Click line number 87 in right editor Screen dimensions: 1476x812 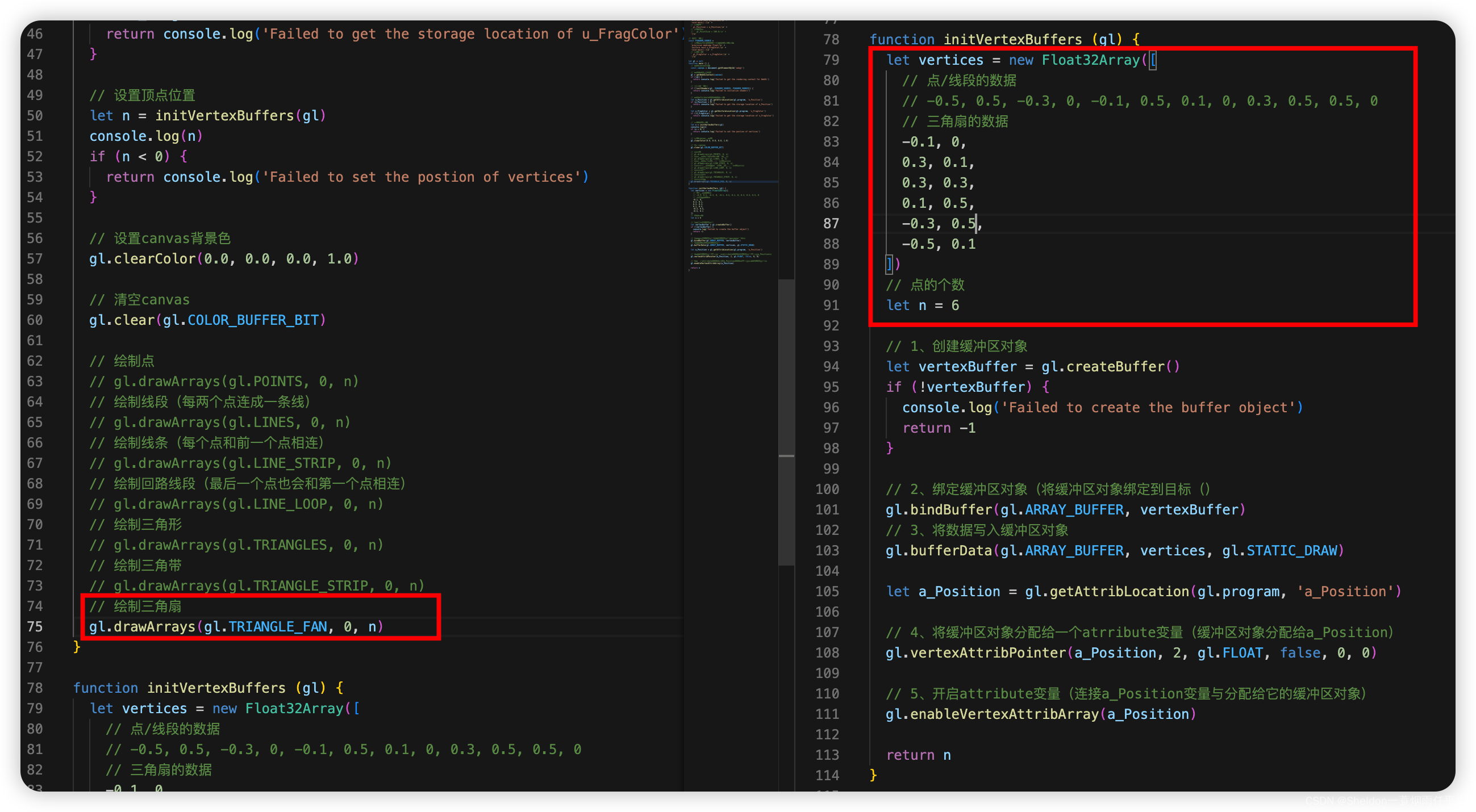point(831,223)
